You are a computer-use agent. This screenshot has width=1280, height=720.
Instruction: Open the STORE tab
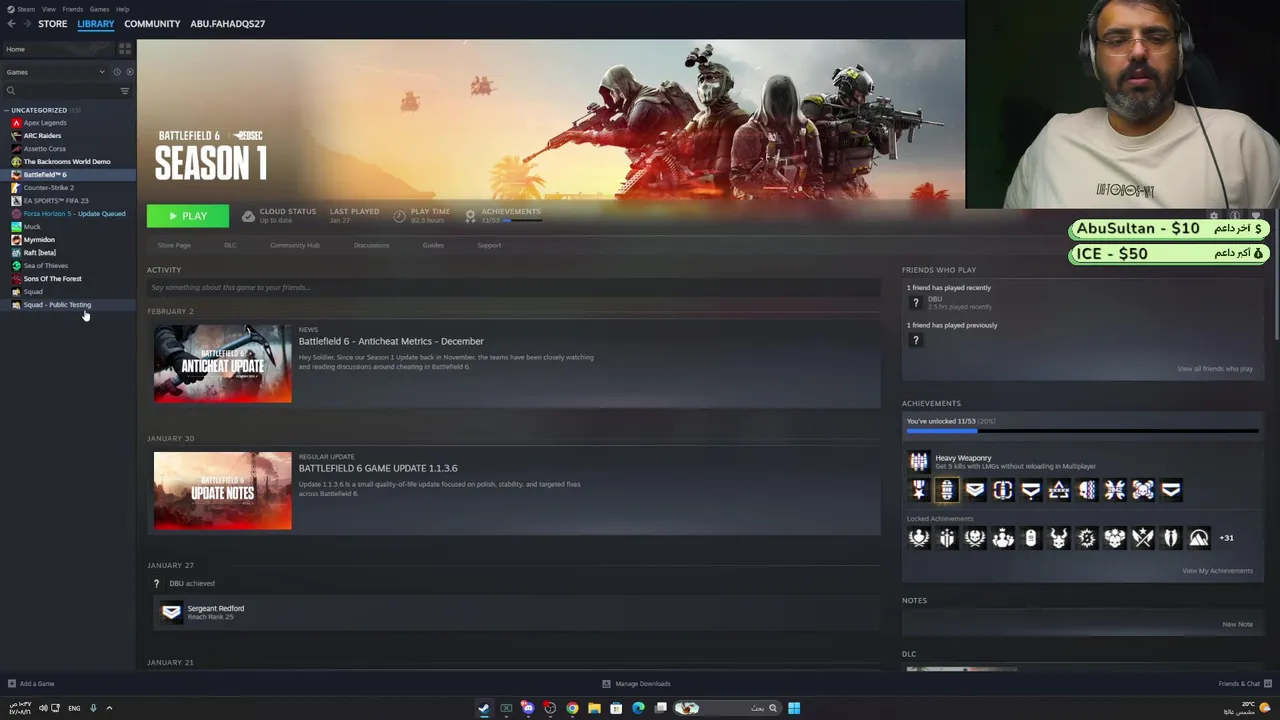pyautogui.click(x=53, y=24)
